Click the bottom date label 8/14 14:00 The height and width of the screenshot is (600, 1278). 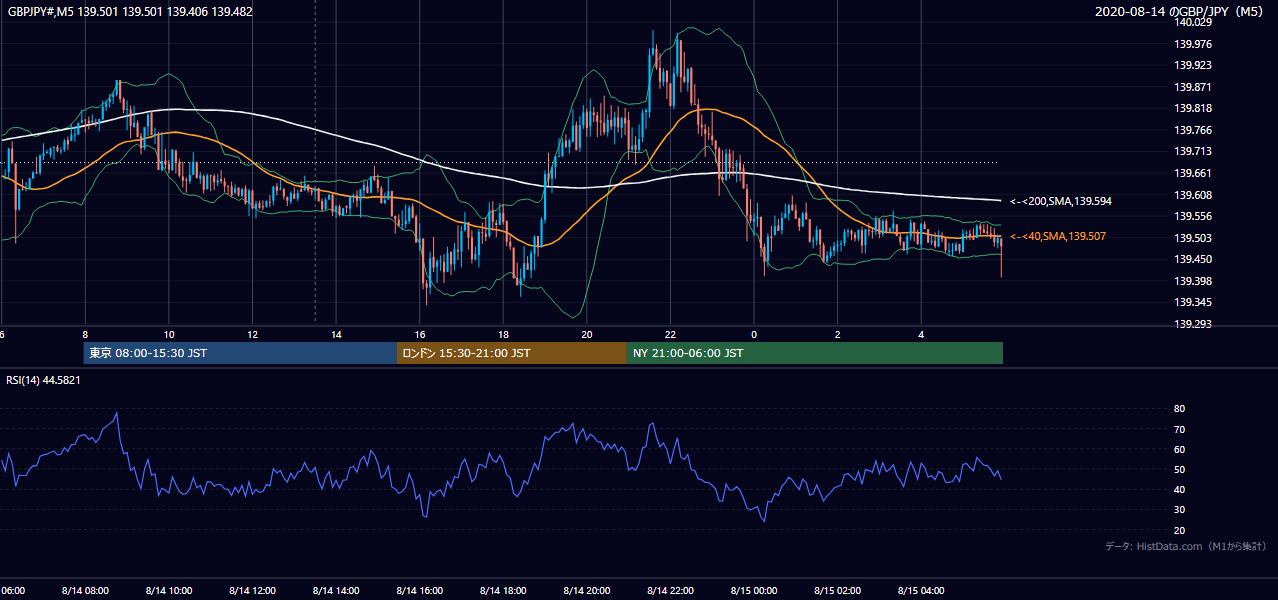336,590
